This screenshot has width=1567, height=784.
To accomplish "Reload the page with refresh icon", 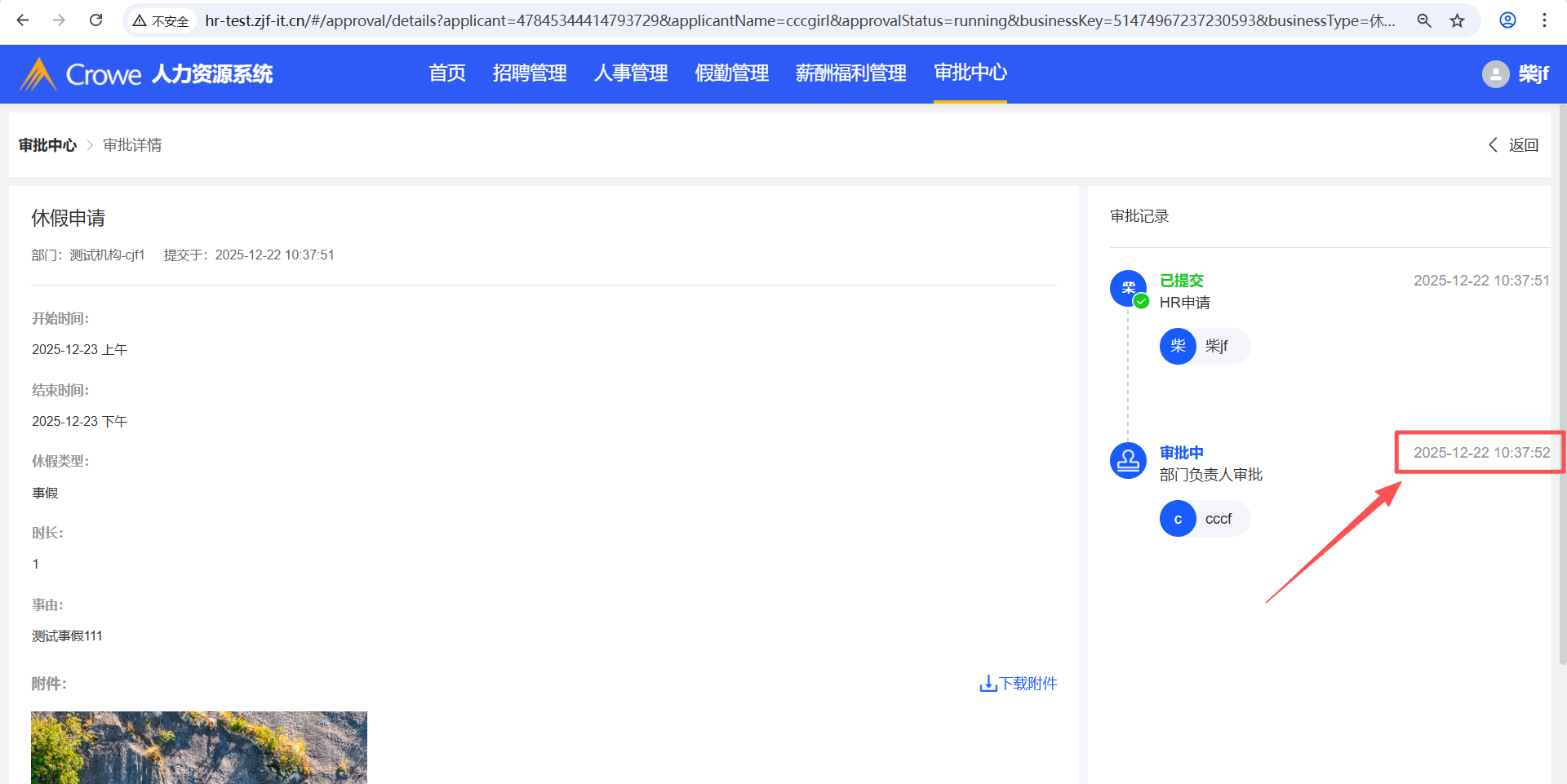I will point(95,20).
